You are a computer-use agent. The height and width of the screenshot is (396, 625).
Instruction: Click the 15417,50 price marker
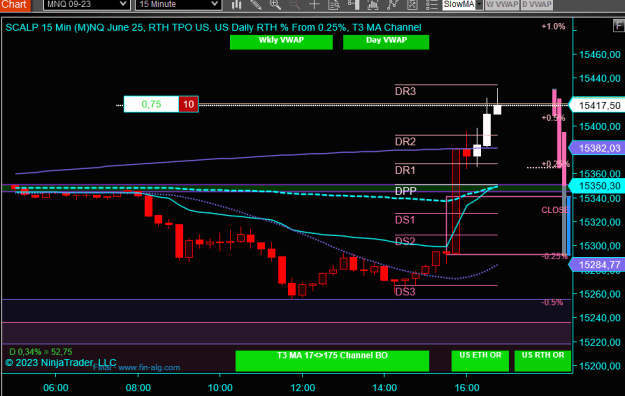tap(597, 106)
